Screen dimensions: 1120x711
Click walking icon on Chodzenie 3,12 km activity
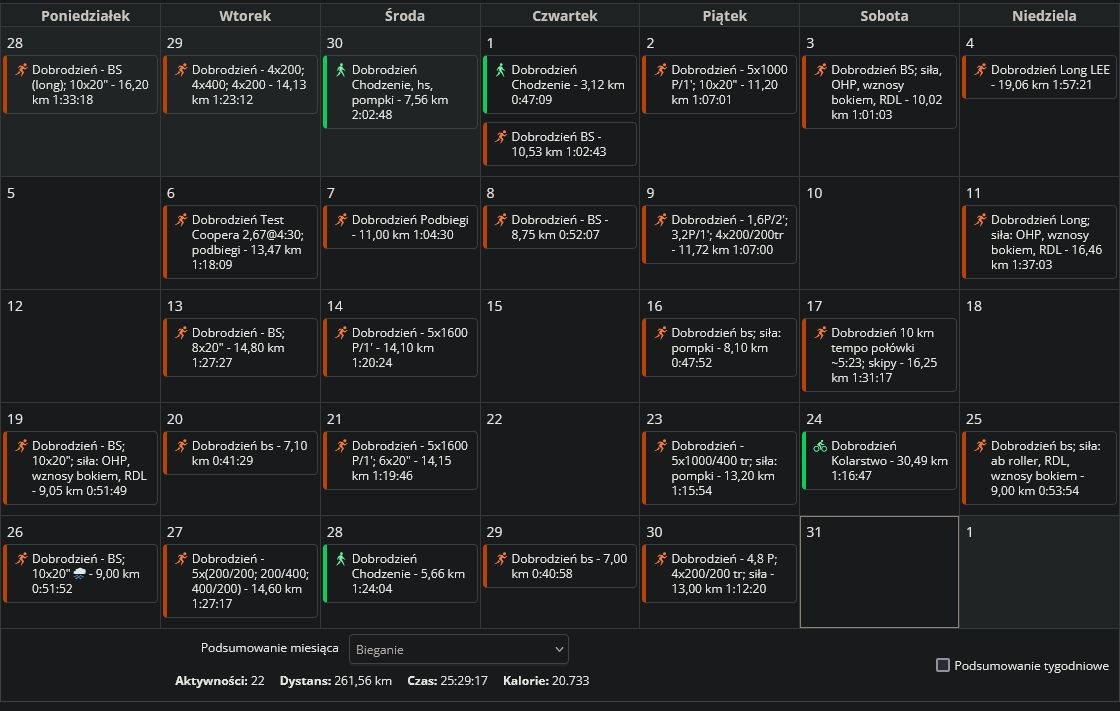[x=500, y=71]
